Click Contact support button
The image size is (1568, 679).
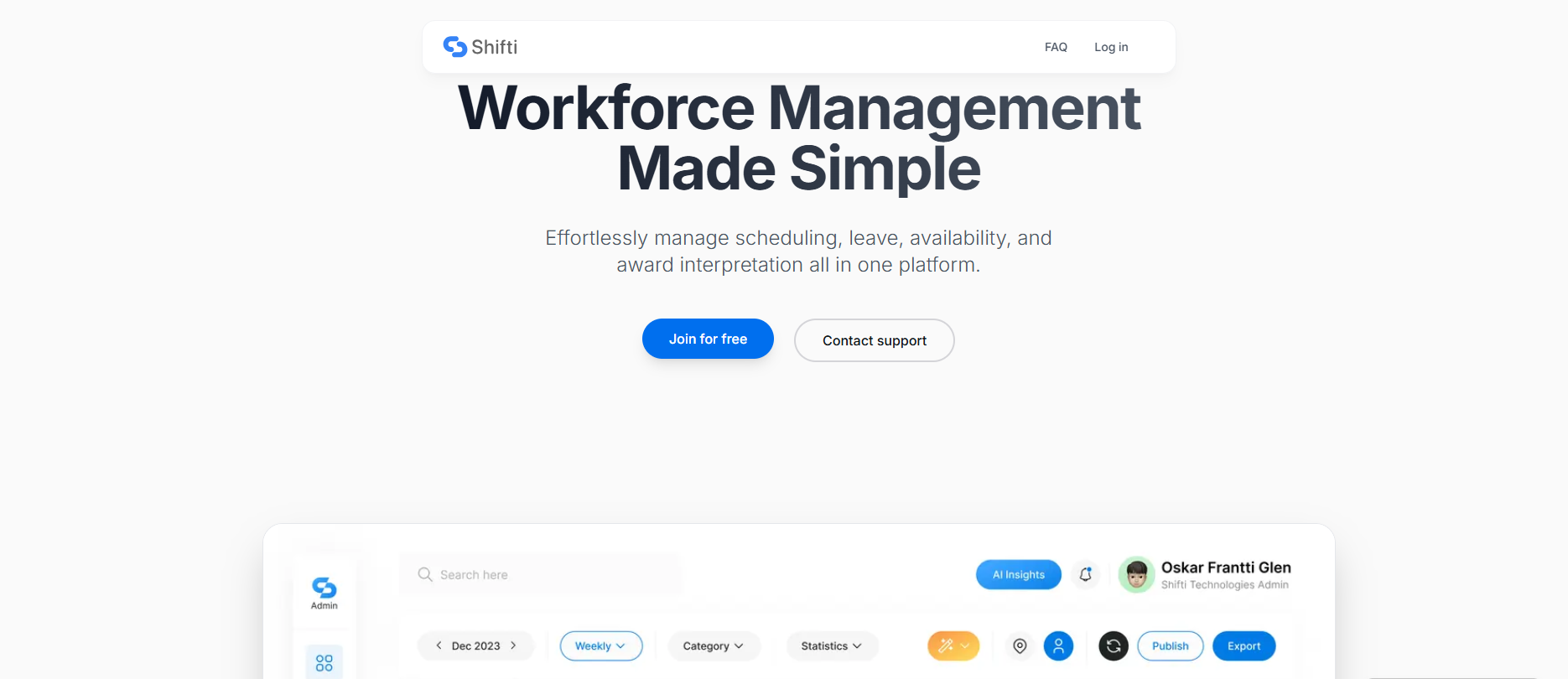[x=875, y=340]
